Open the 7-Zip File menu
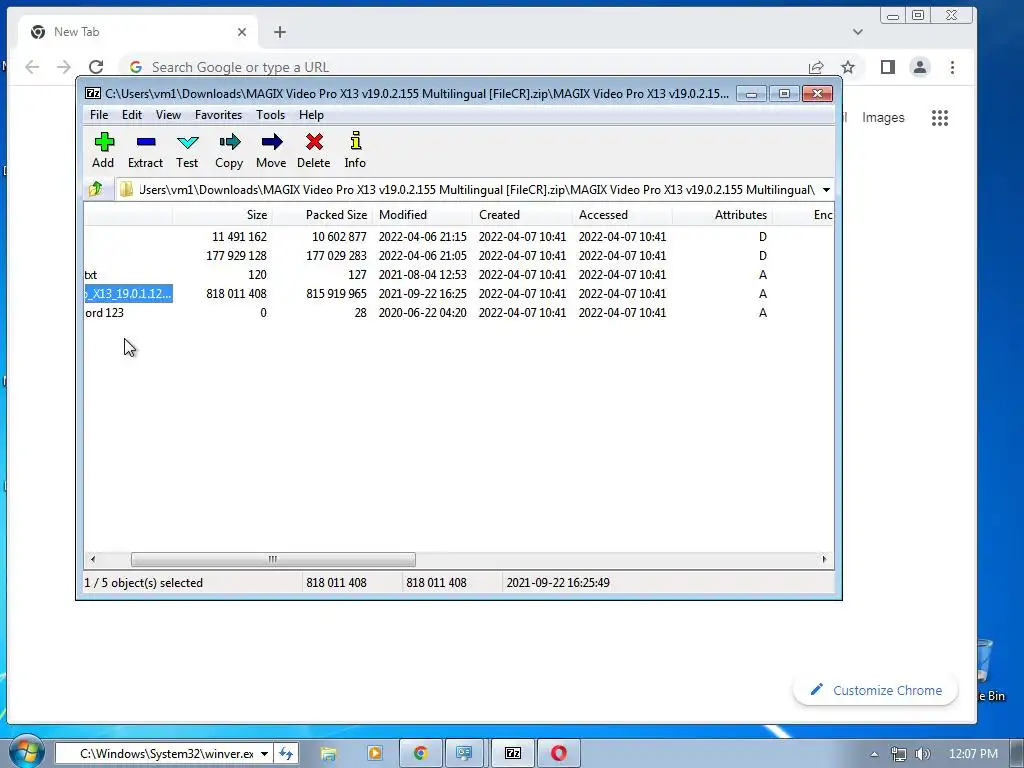Viewport: 1024px width, 768px height. point(99,115)
